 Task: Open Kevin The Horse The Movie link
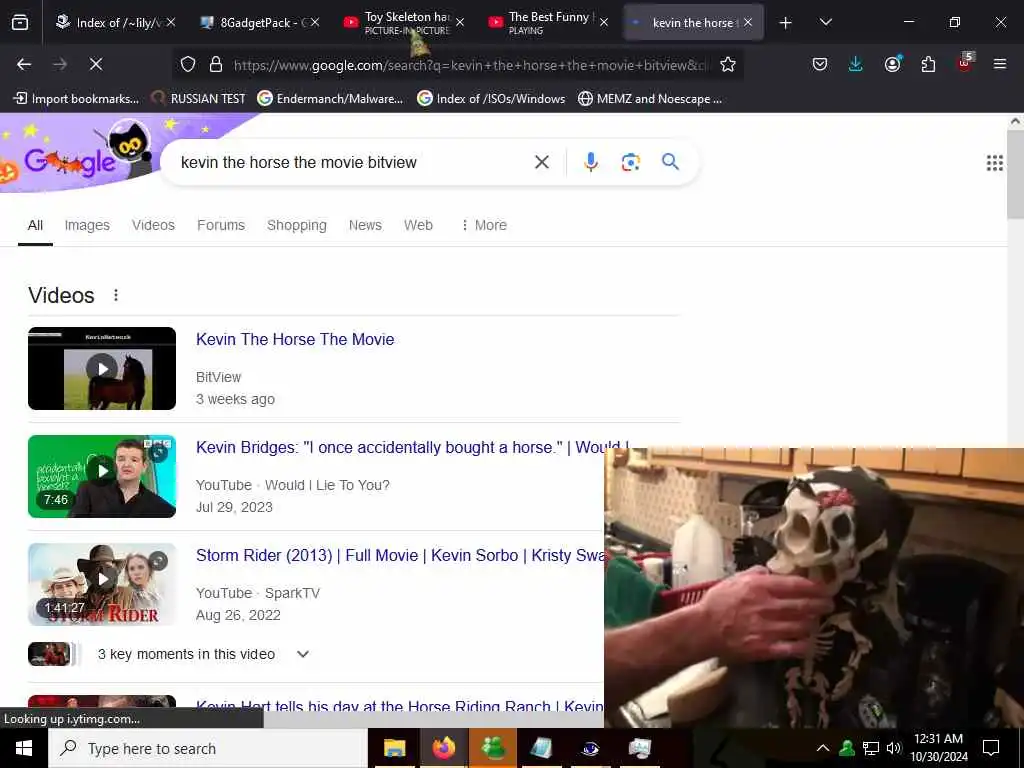295,340
